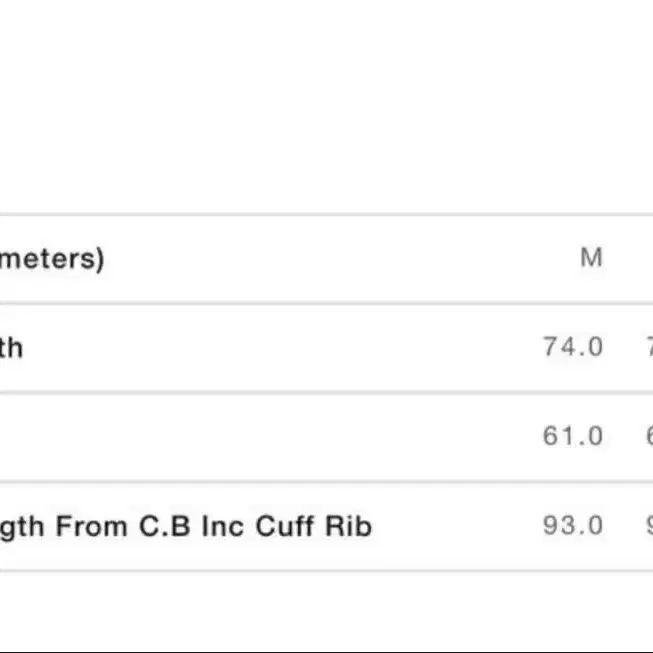Screen dimensions: 653x653
Task: Click the word "Rib" in the row label
Action: pyautogui.click(x=348, y=526)
